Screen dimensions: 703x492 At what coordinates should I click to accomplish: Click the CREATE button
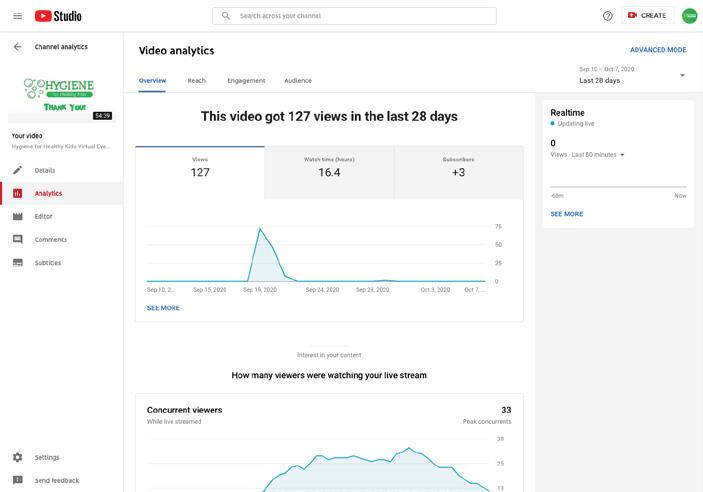647,15
